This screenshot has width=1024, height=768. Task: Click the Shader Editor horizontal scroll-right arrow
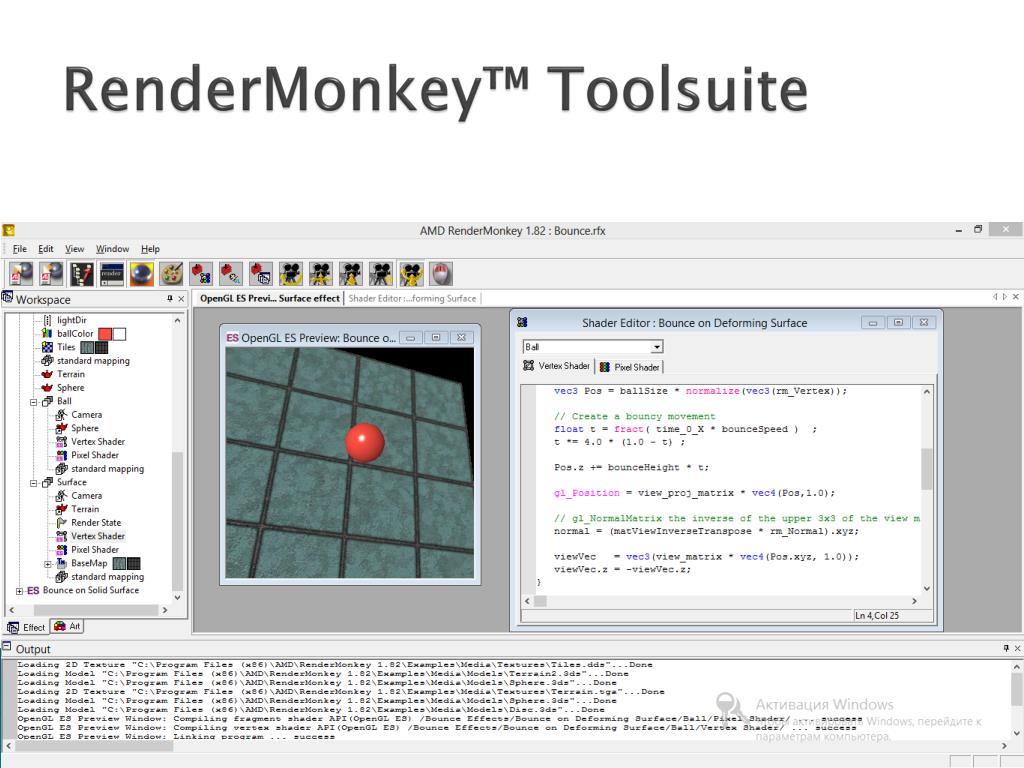coord(914,601)
